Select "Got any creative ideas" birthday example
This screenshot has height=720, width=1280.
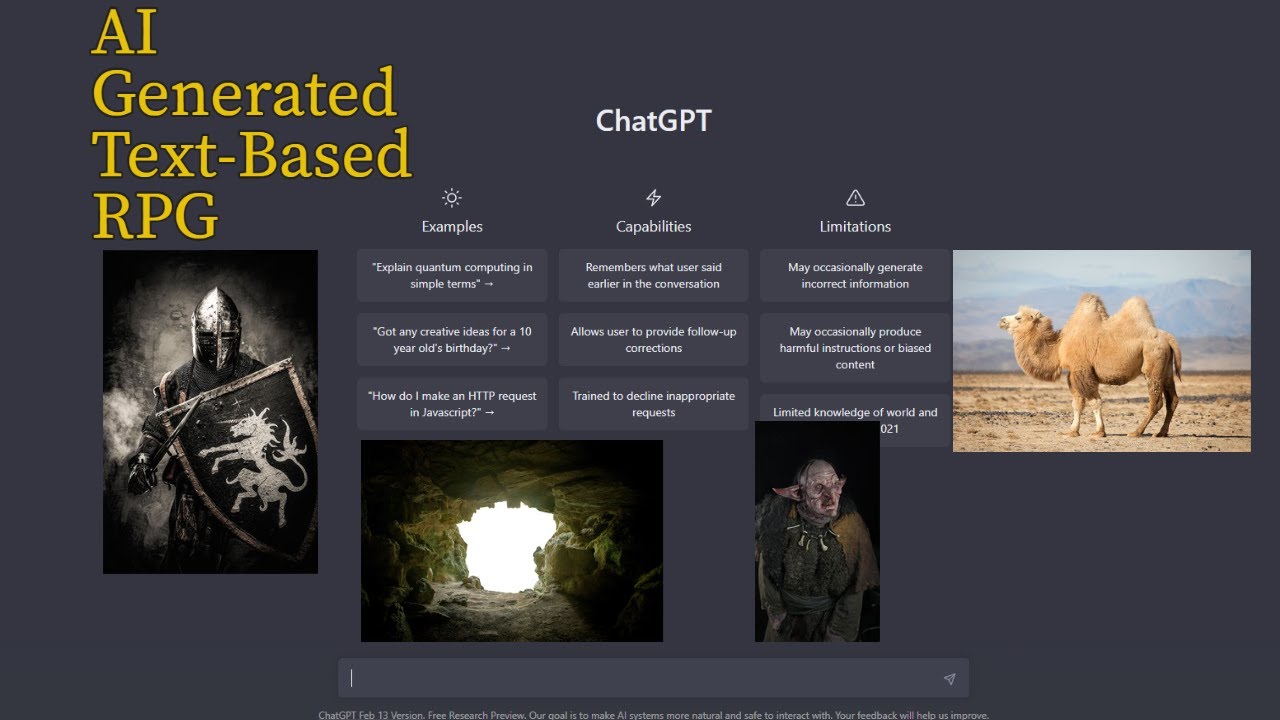coord(452,340)
